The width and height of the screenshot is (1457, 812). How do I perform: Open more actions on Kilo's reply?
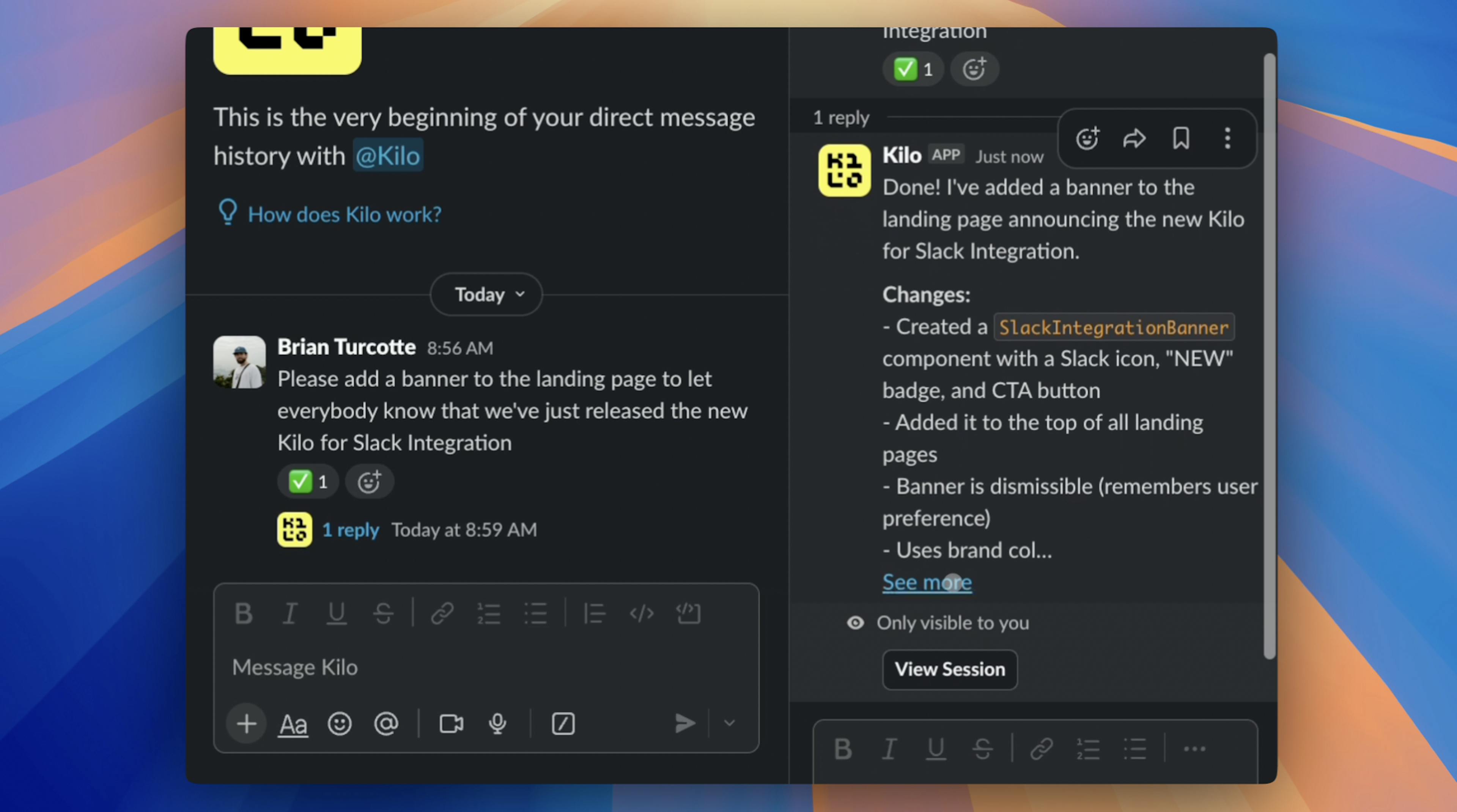click(x=1227, y=138)
